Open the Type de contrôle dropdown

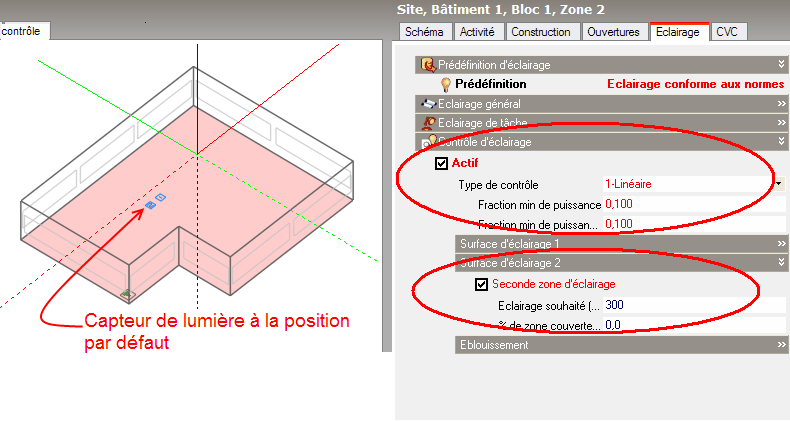(x=778, y=184)
